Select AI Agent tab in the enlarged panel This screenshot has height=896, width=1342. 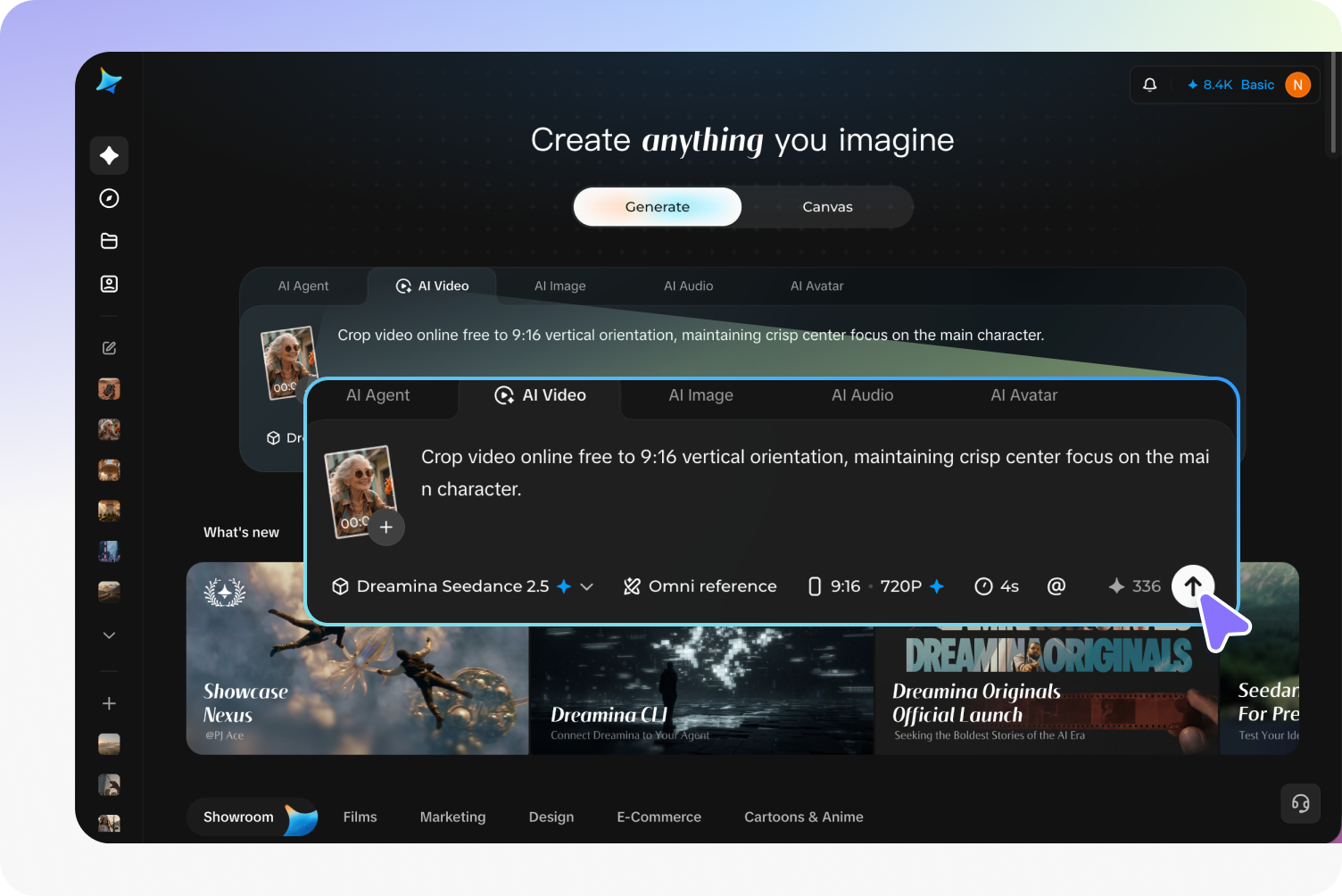point(377,395)
